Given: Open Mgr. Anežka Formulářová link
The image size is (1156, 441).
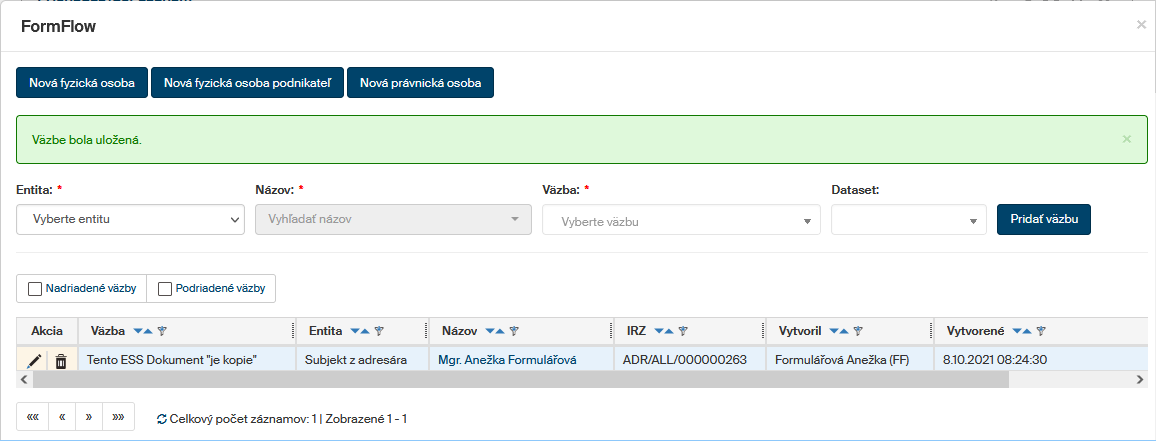Looking at the screenshot, I should [x=507, y=360].
